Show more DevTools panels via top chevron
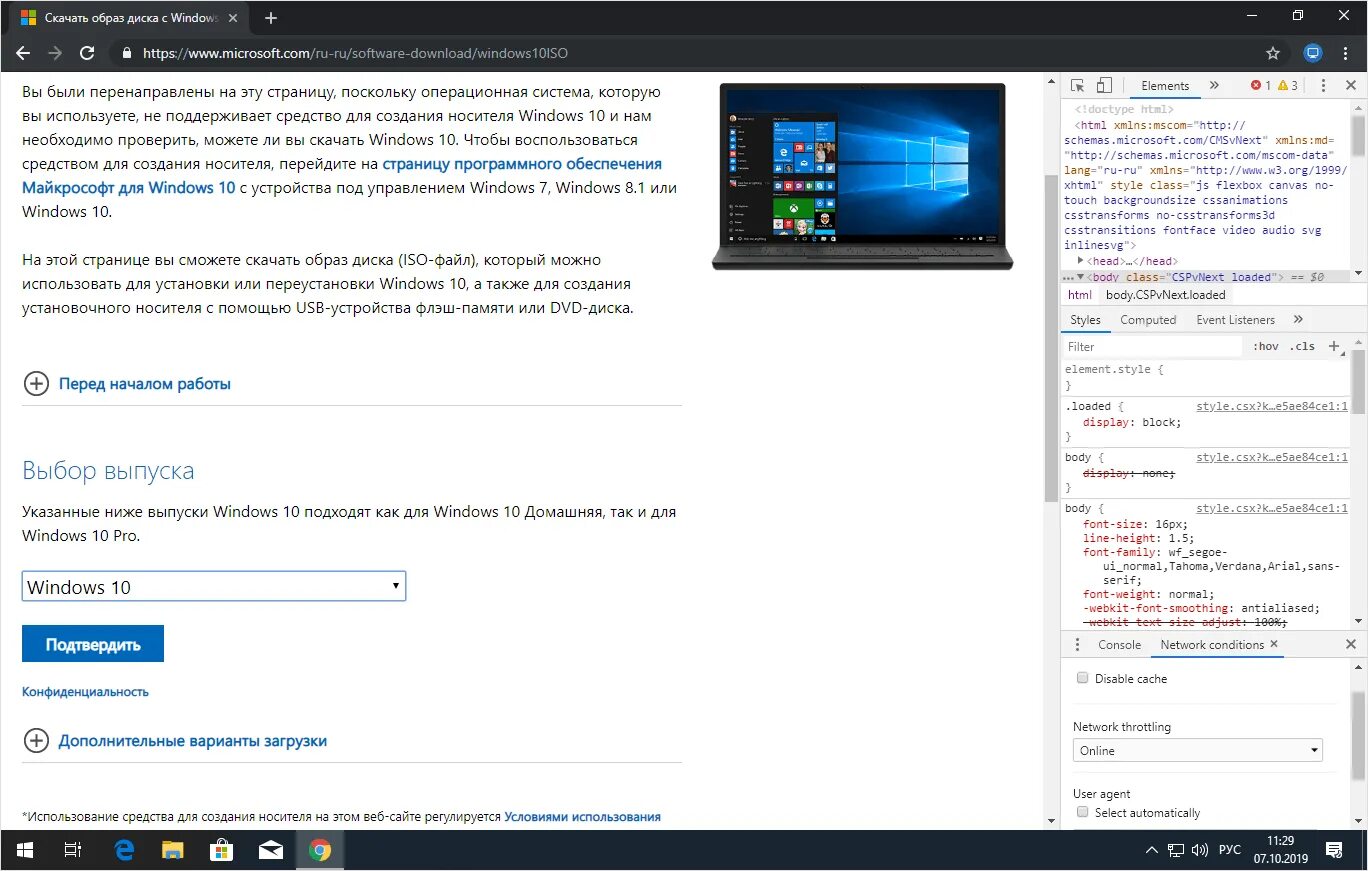 (1214, 86)
